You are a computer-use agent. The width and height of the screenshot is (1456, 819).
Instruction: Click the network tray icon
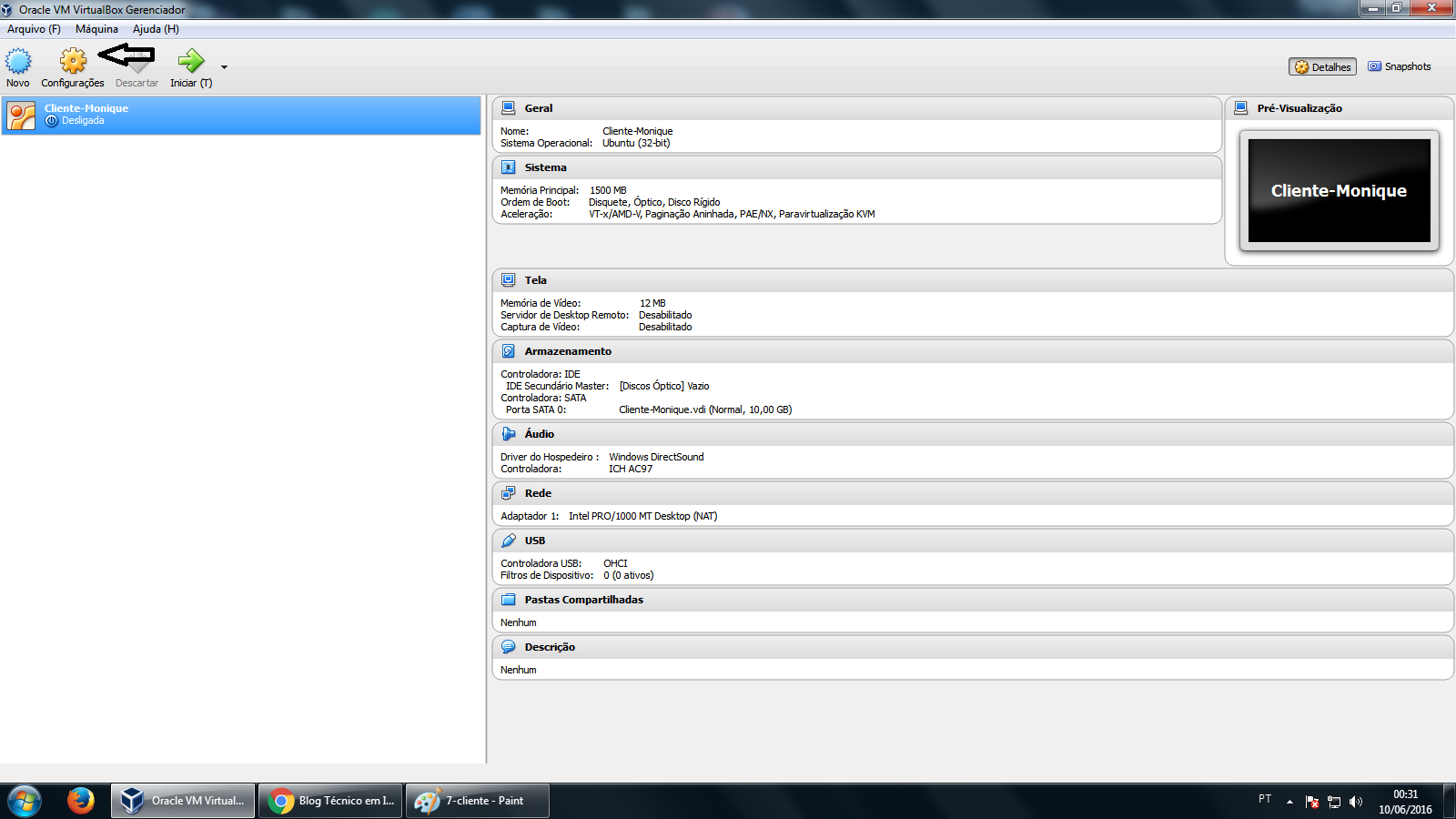[x=1334, y=802]
